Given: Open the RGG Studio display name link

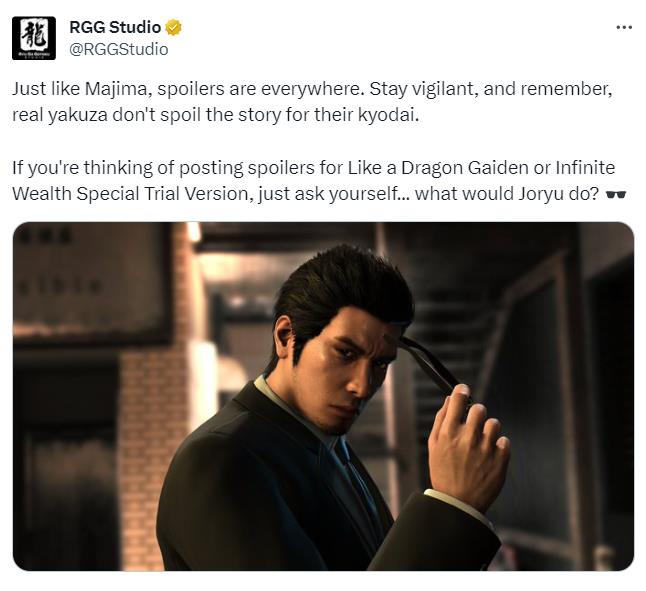Looking at the screenshot, I should 115,27.
